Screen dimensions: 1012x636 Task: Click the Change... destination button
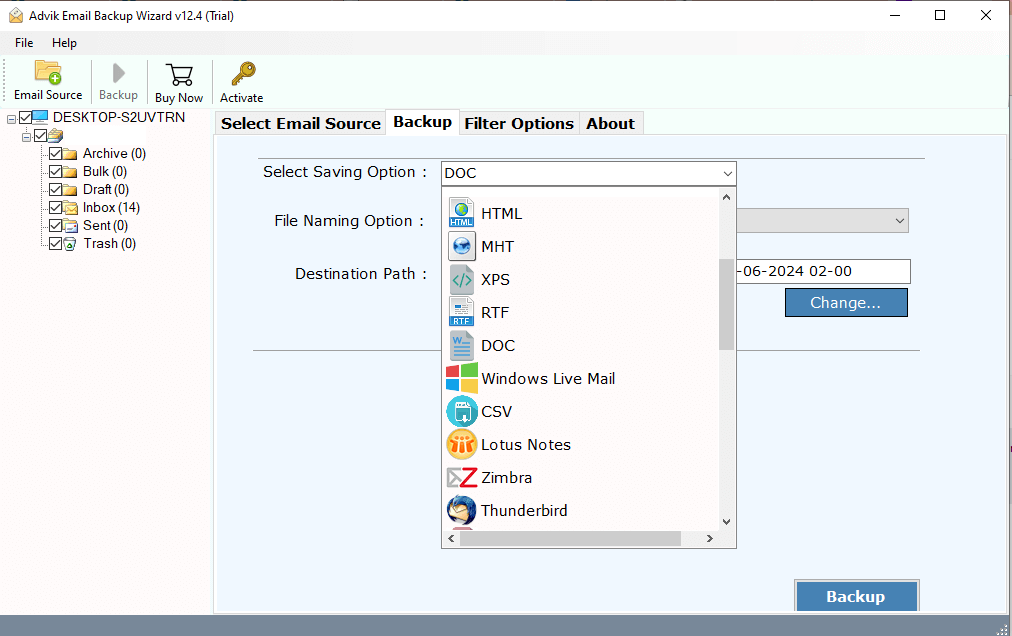click(846, 303)
